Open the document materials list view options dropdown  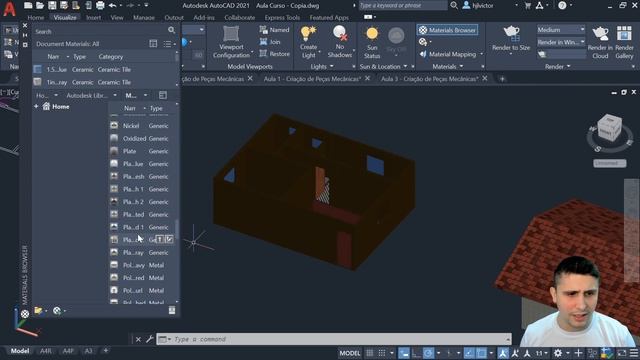[169, 44]
